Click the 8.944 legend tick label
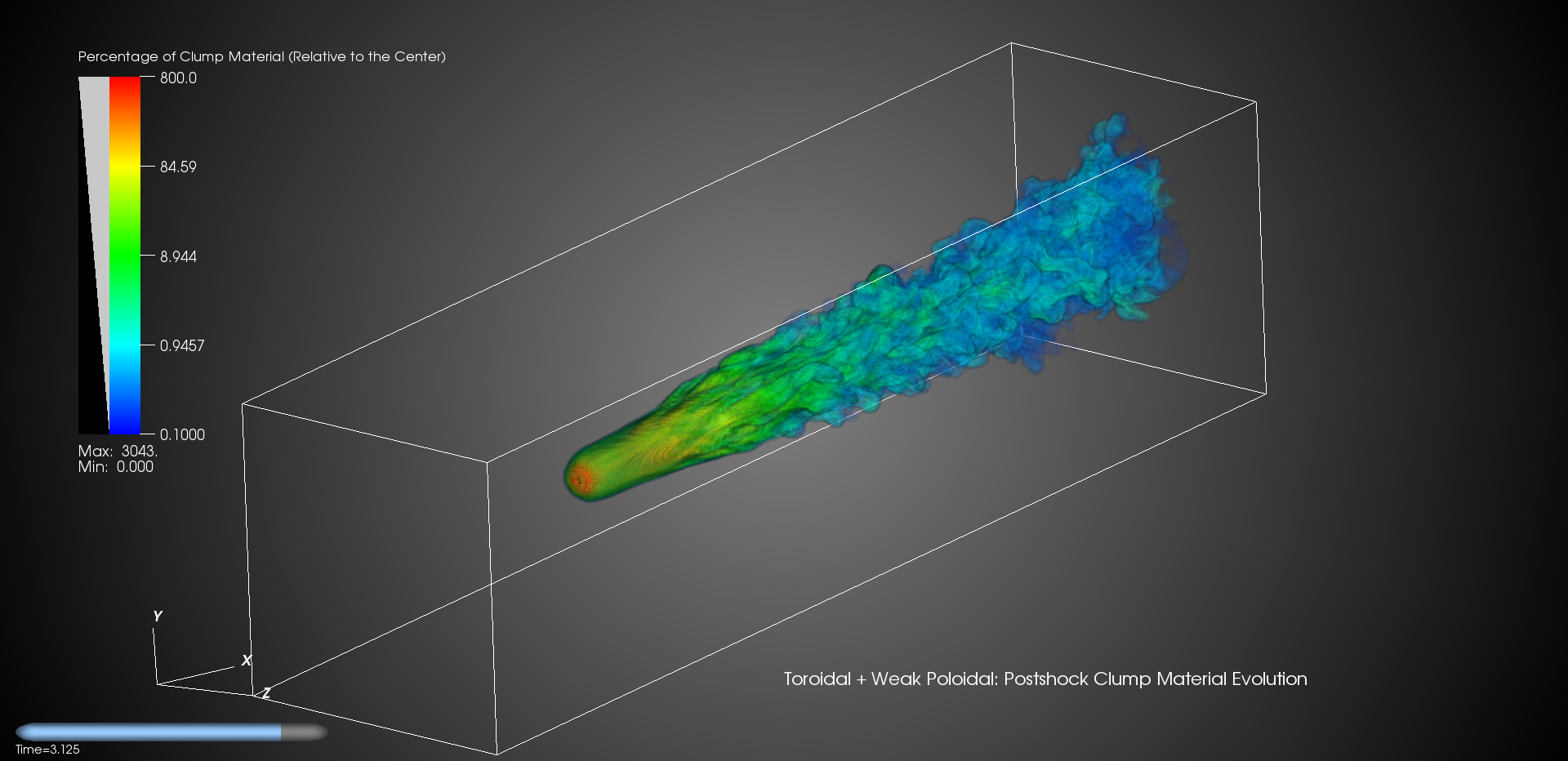 pos(178,256)
